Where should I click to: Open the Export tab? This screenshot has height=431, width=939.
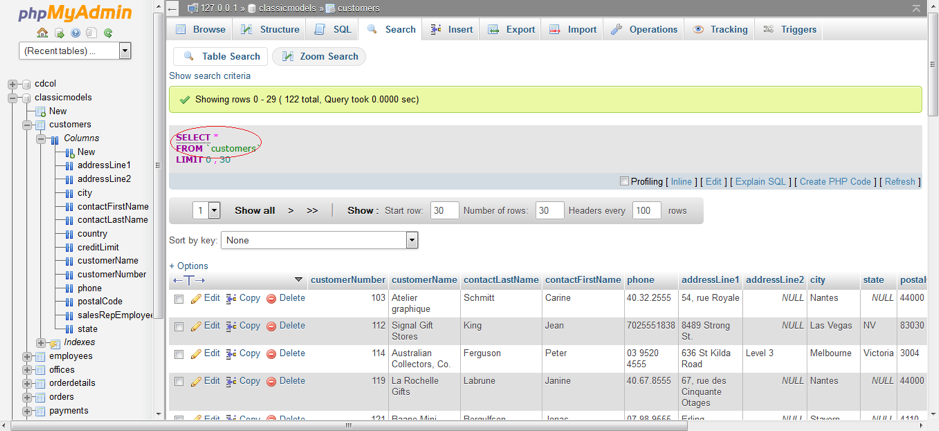(x=510, y=30)
